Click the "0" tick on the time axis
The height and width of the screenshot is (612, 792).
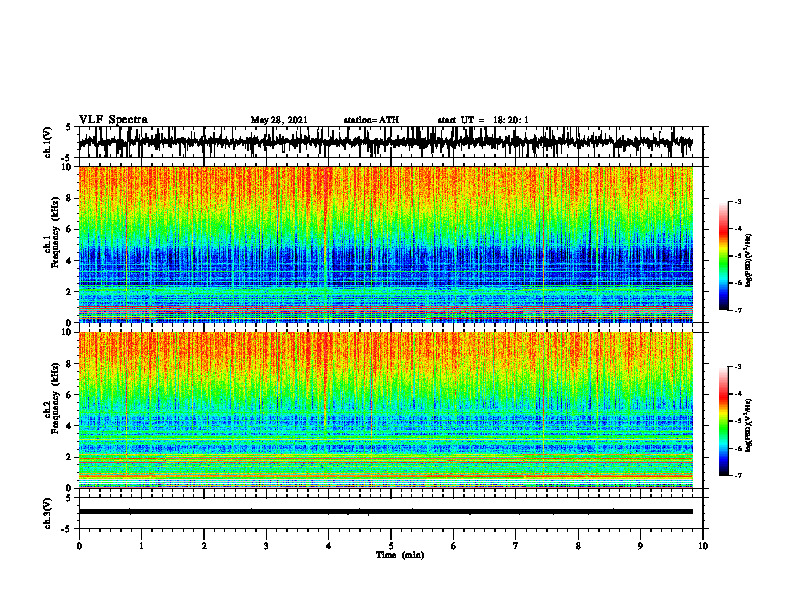pos(79,546)
